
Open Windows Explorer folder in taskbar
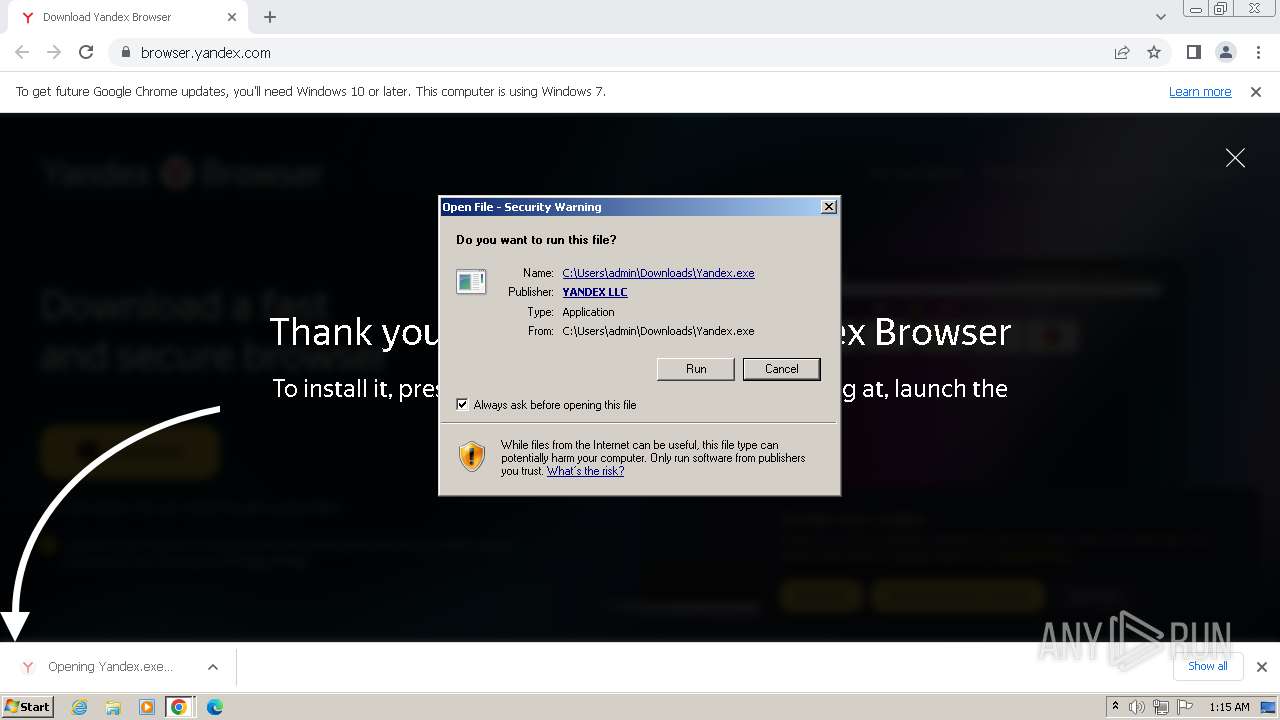click(113, 707)
